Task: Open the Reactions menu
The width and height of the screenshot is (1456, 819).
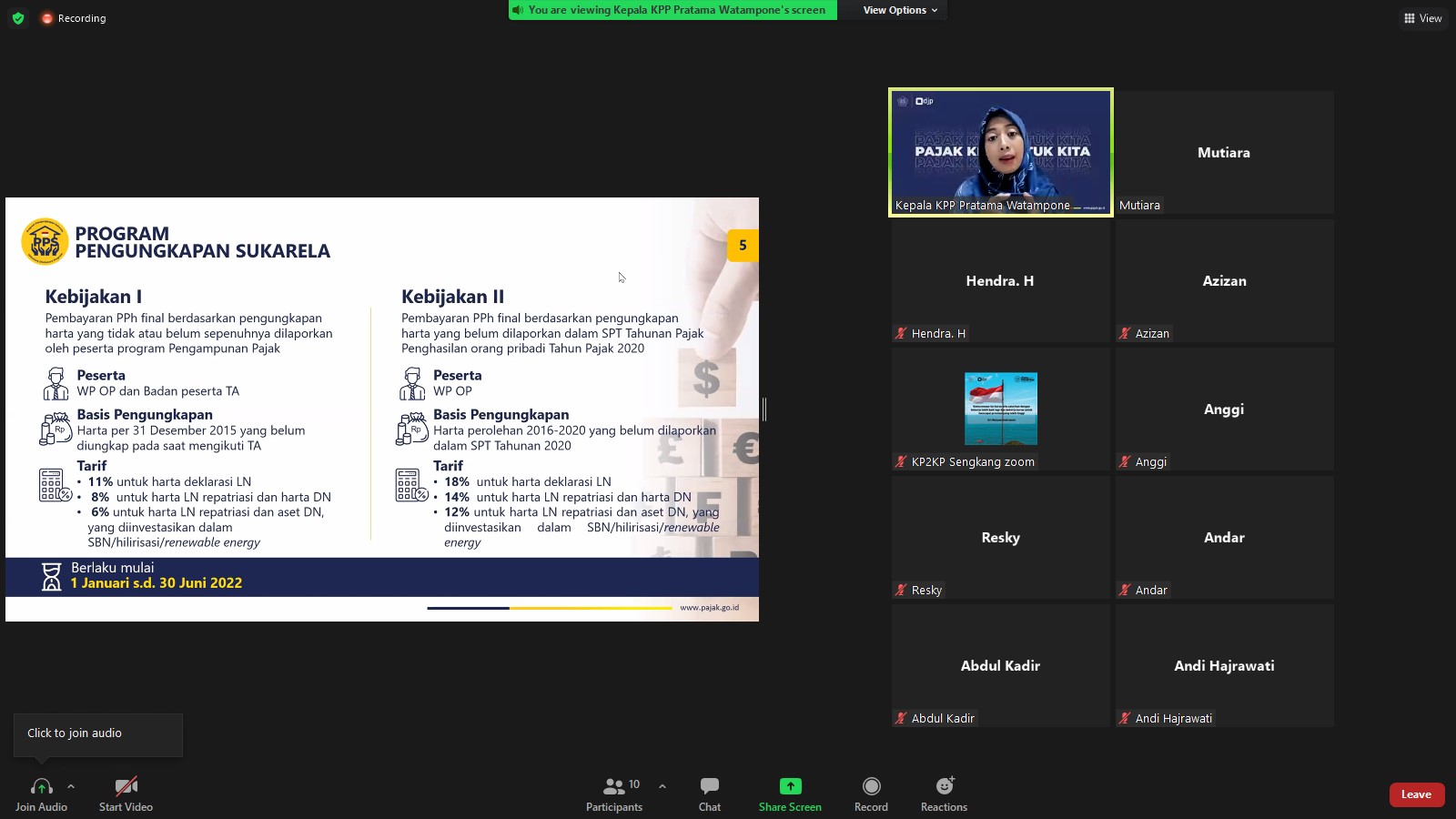Action: click(944, 794)
